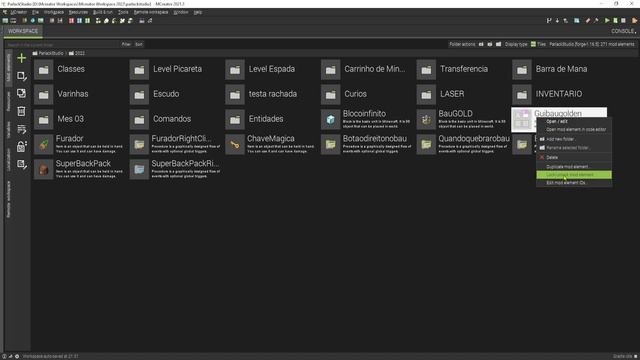Image resolution: width=640 pixels, height=360 pixels.
Task: Open the Blocoinfinito block element
Action: pyautogui.click(x=366, y=119)
